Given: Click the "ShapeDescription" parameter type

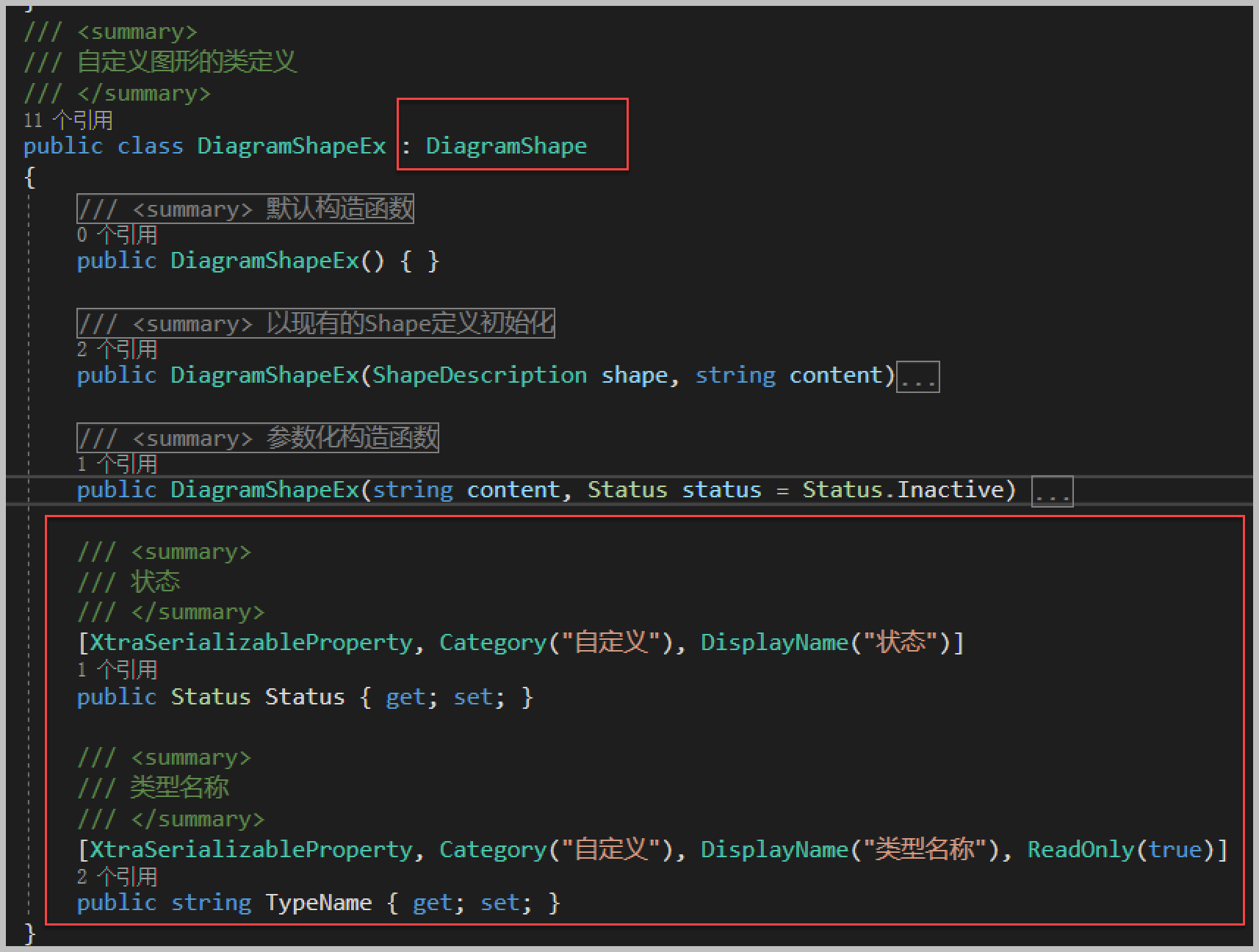Looking at the screenshot, I should click(480, 375).
